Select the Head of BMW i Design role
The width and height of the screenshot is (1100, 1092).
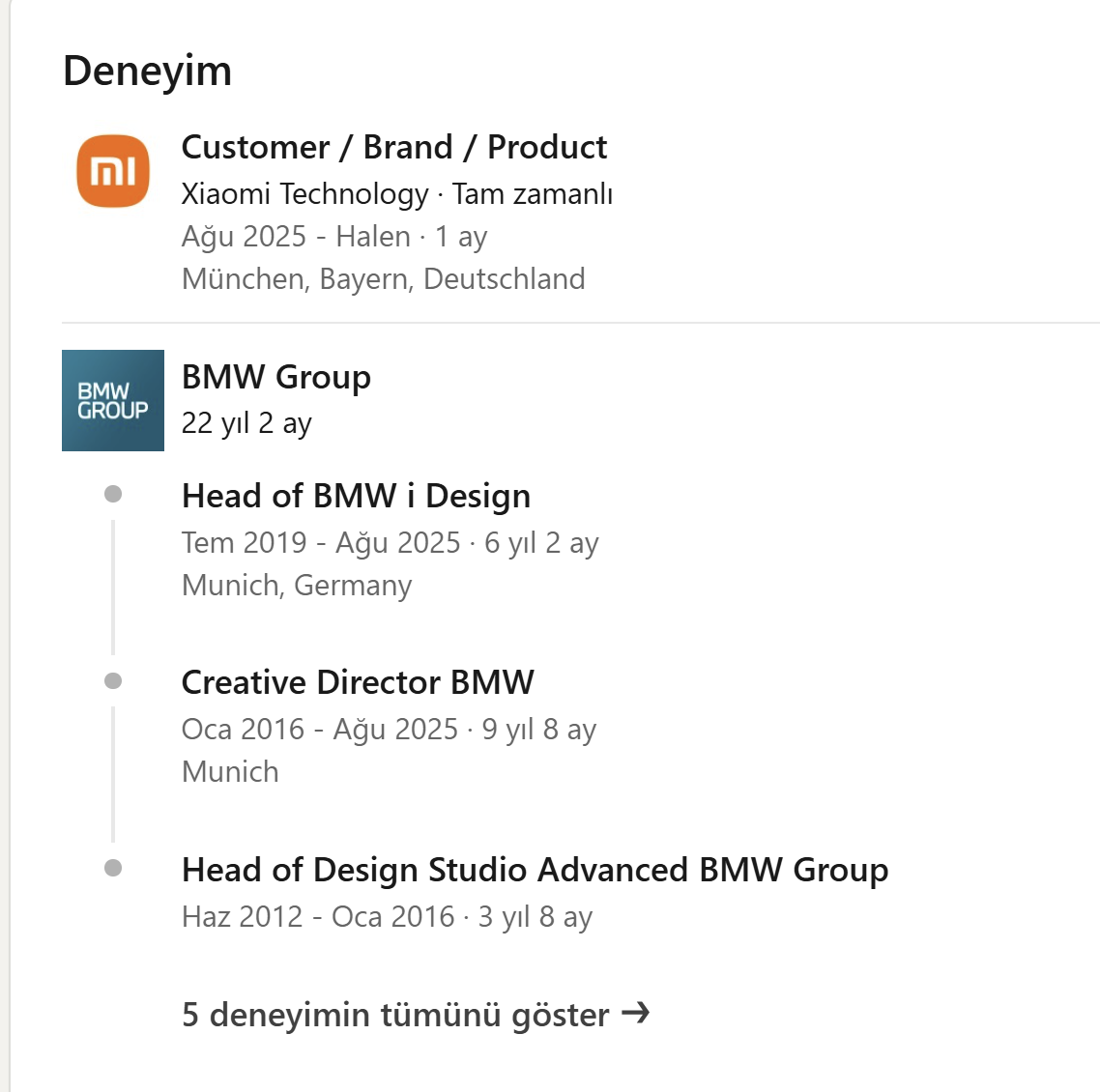356,496
